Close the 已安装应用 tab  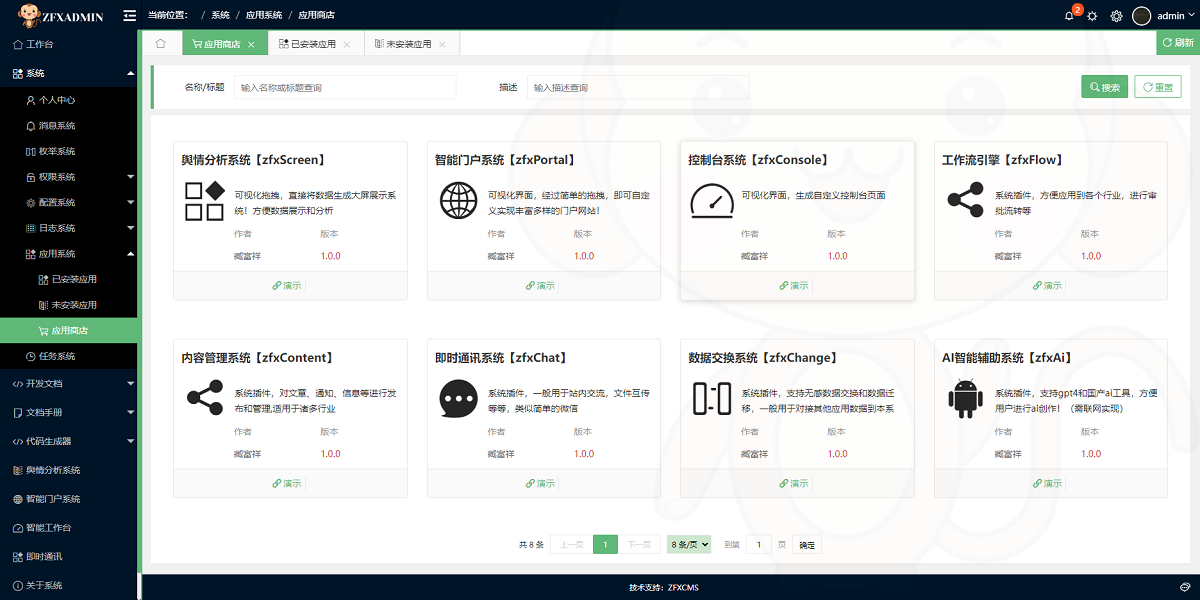[347, 44]
